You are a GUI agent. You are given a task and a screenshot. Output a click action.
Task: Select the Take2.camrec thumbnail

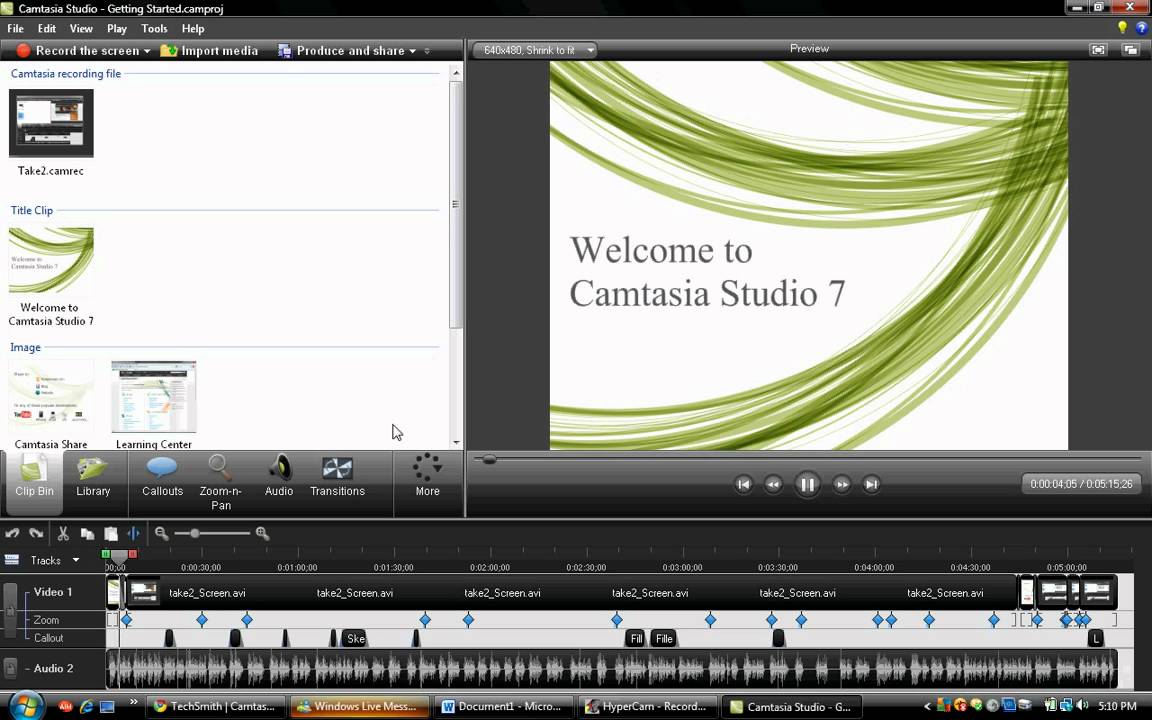51,123
